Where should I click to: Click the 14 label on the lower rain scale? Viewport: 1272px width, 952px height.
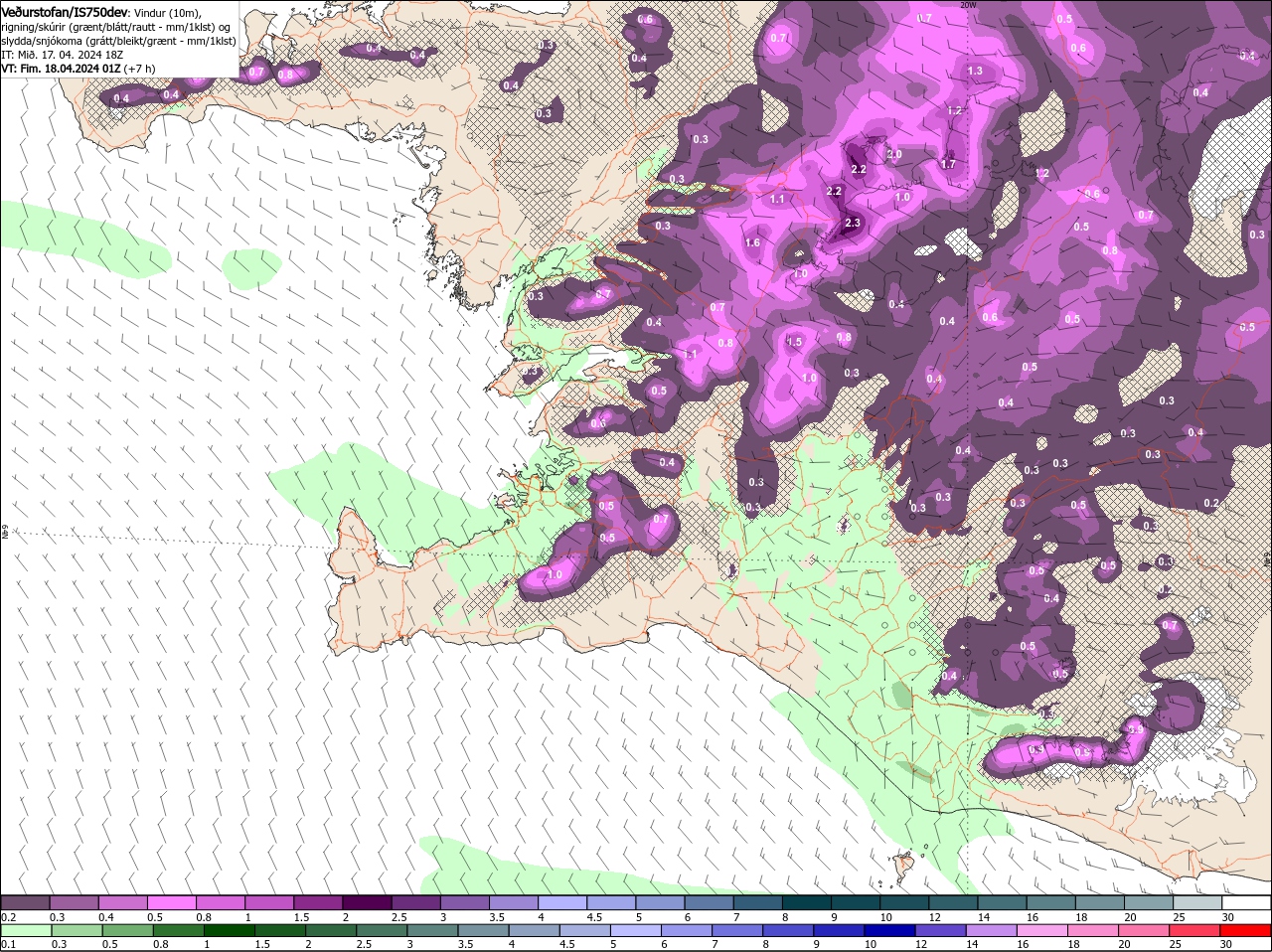[x=971, y=944]
